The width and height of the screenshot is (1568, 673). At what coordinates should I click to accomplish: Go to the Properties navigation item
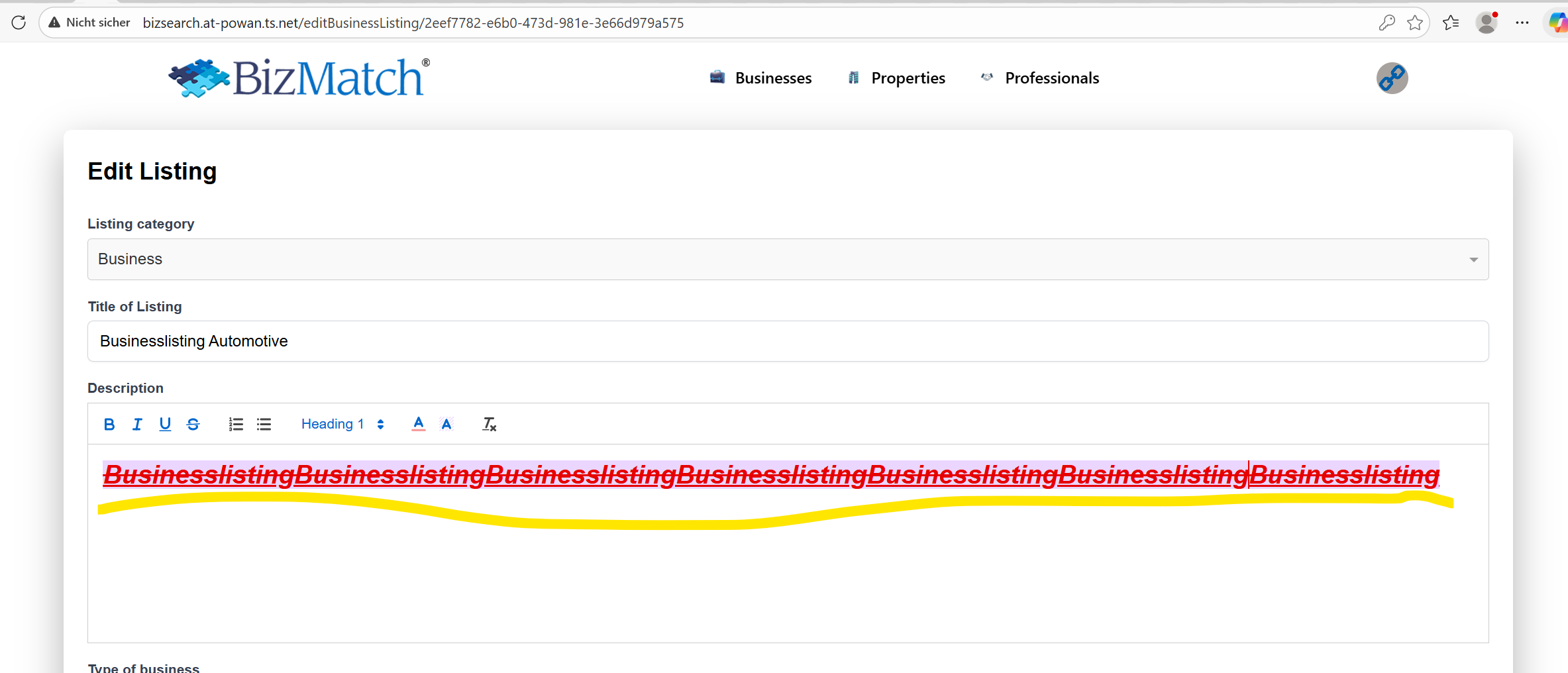coord(896,78)
